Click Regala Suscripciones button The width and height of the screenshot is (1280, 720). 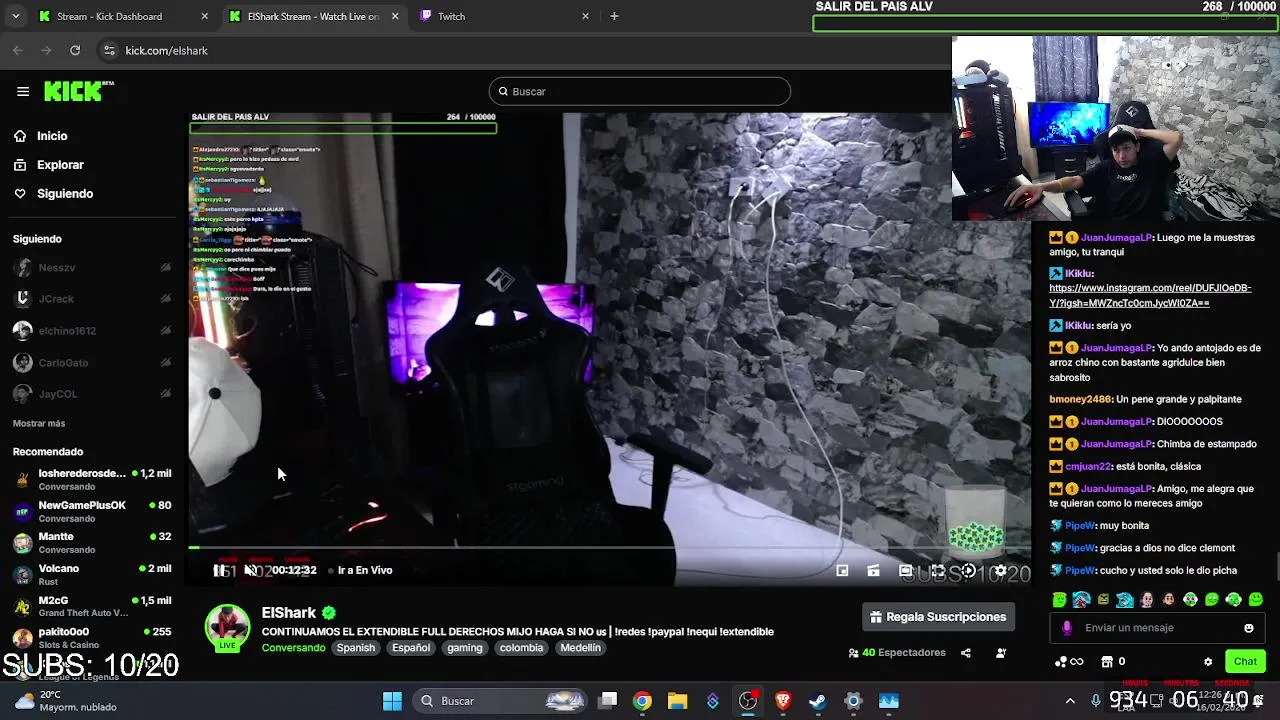click(938, 617)
